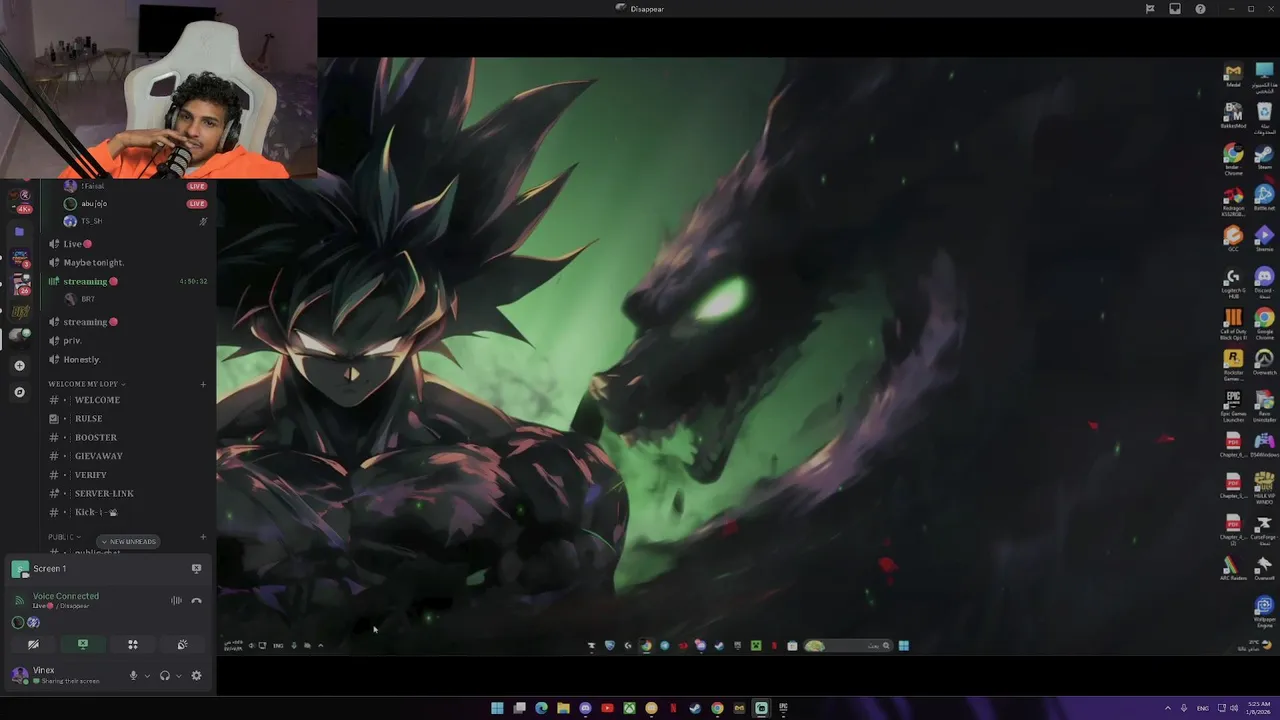
Task: Add channel to PUBLIC category
Action: point(203,537)
